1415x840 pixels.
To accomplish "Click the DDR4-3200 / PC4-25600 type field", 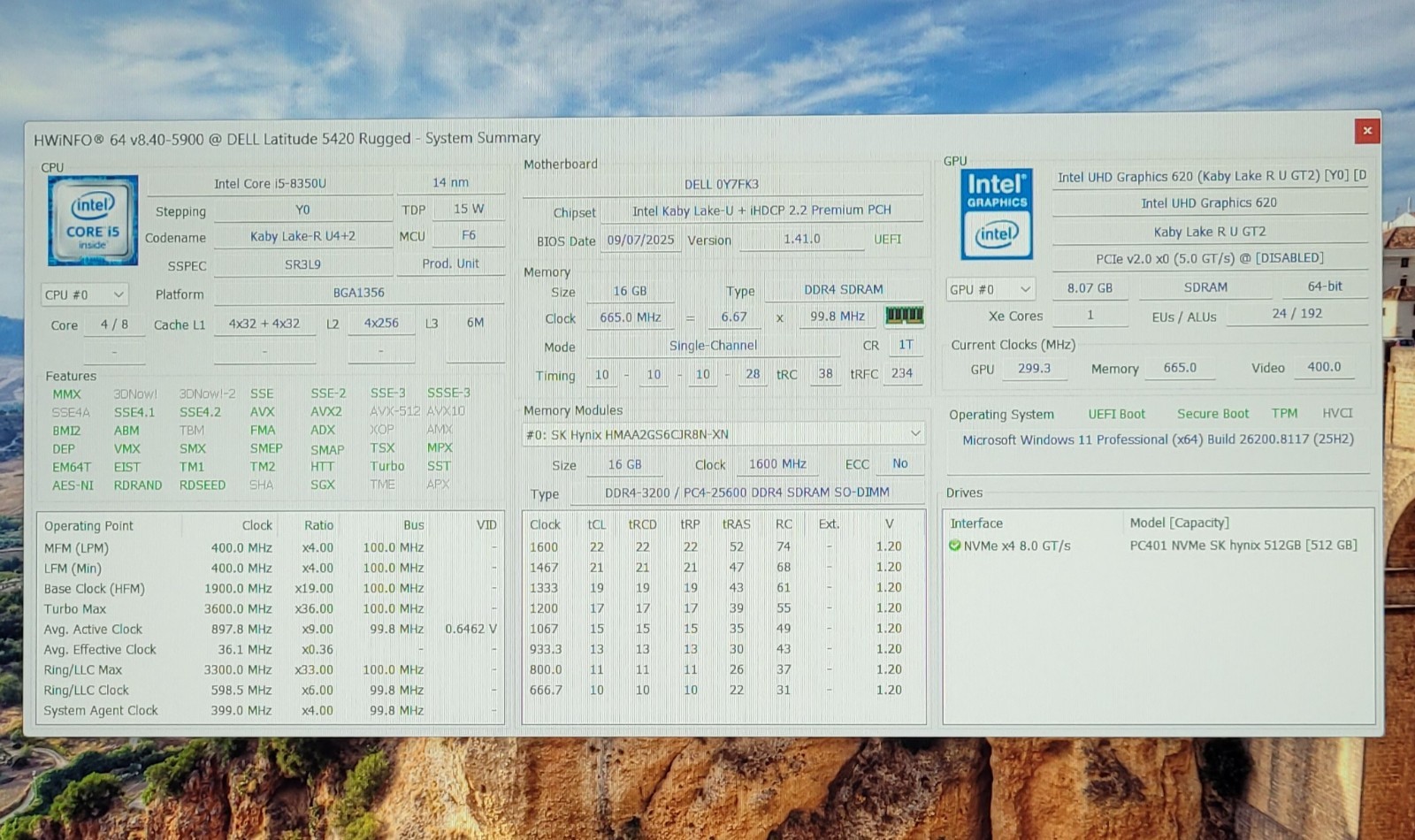I will click(x=747, y=493).
